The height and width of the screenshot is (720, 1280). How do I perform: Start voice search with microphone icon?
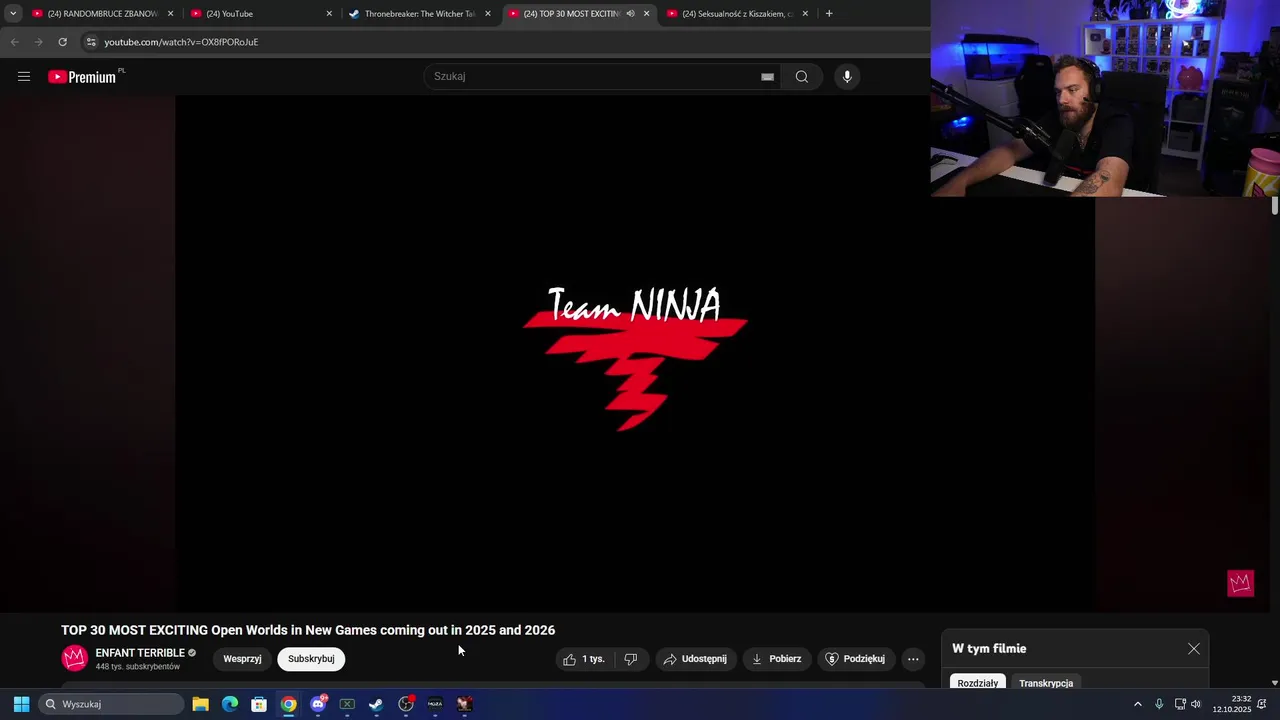847,77
